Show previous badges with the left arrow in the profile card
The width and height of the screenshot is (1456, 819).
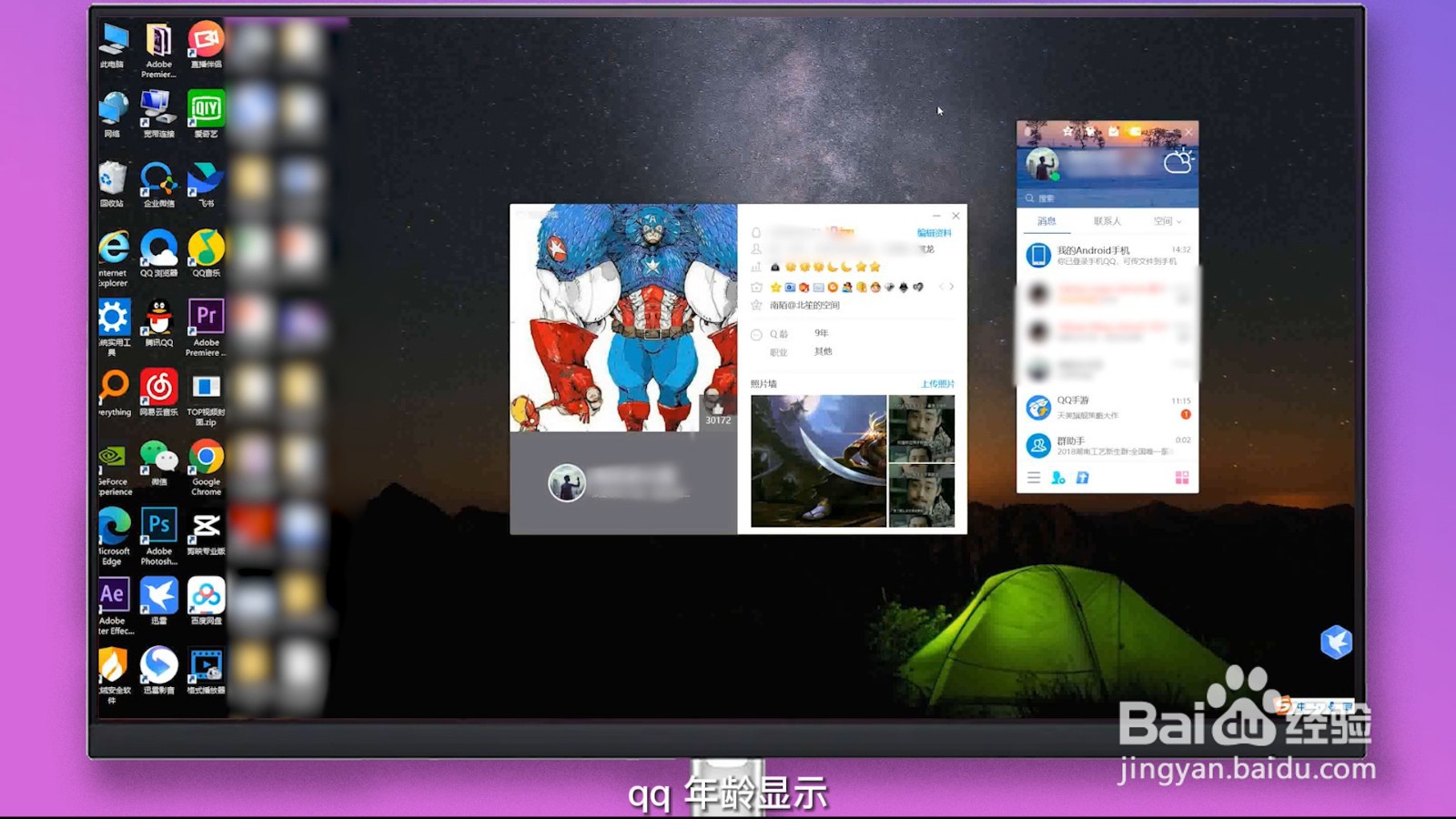click(942, 287)
